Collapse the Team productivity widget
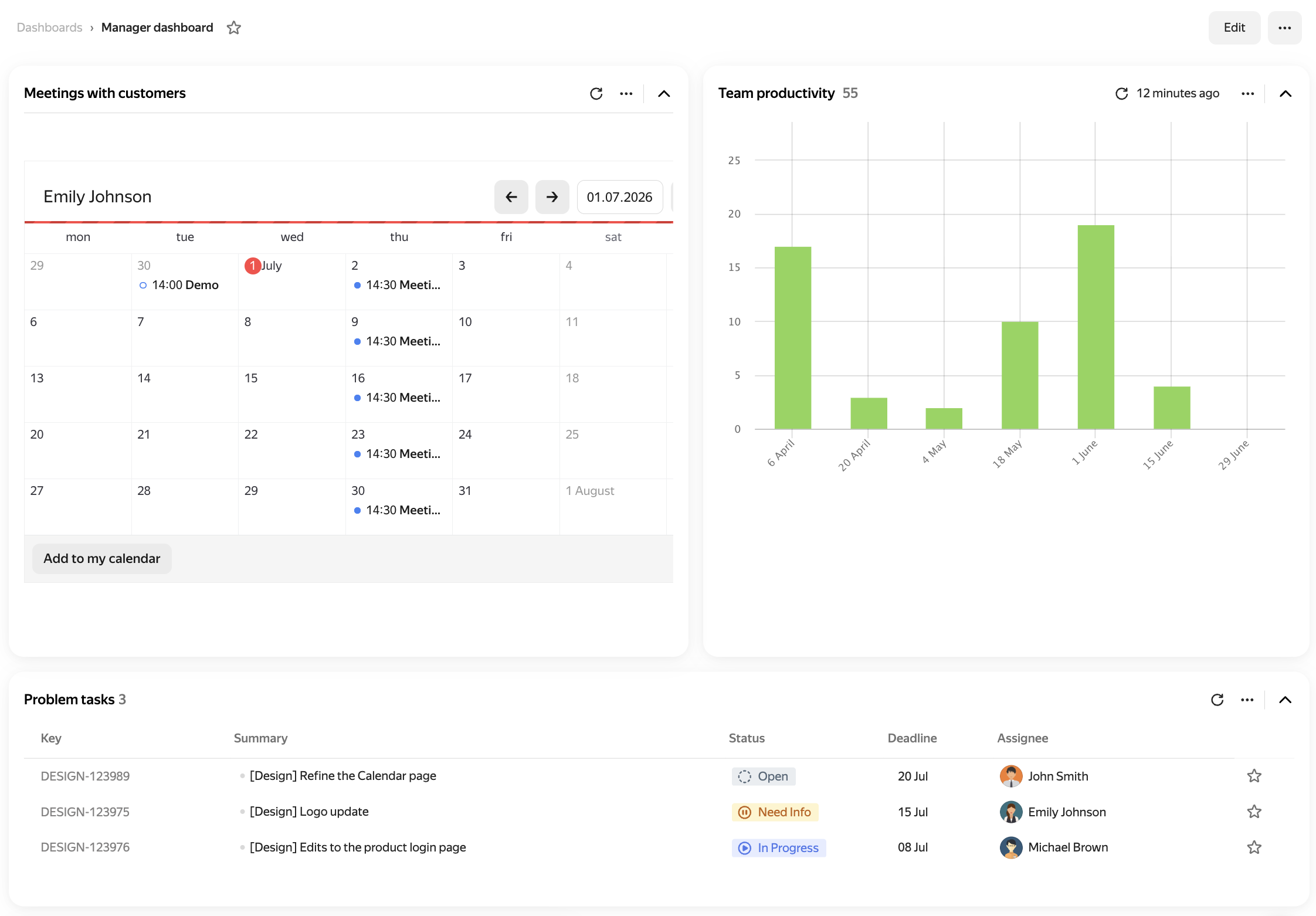 1286,94
